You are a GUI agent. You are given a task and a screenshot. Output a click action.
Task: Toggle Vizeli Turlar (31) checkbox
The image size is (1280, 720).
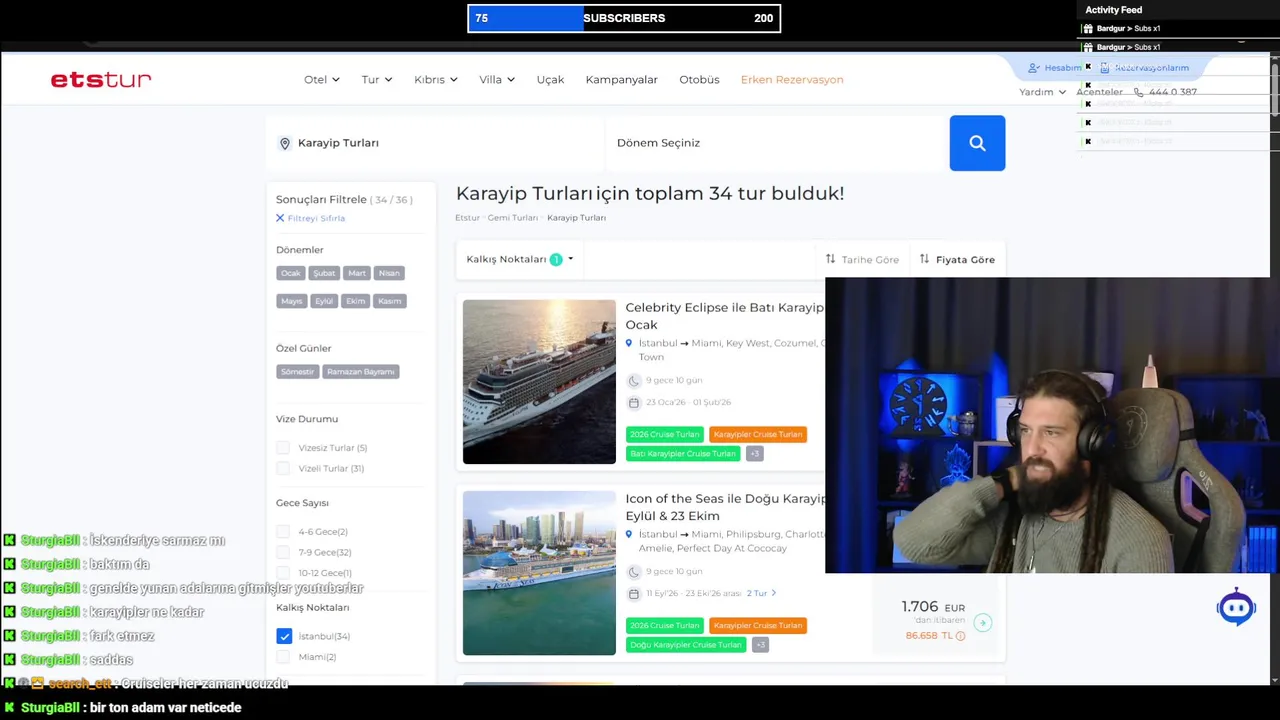[x=283, y=469]
